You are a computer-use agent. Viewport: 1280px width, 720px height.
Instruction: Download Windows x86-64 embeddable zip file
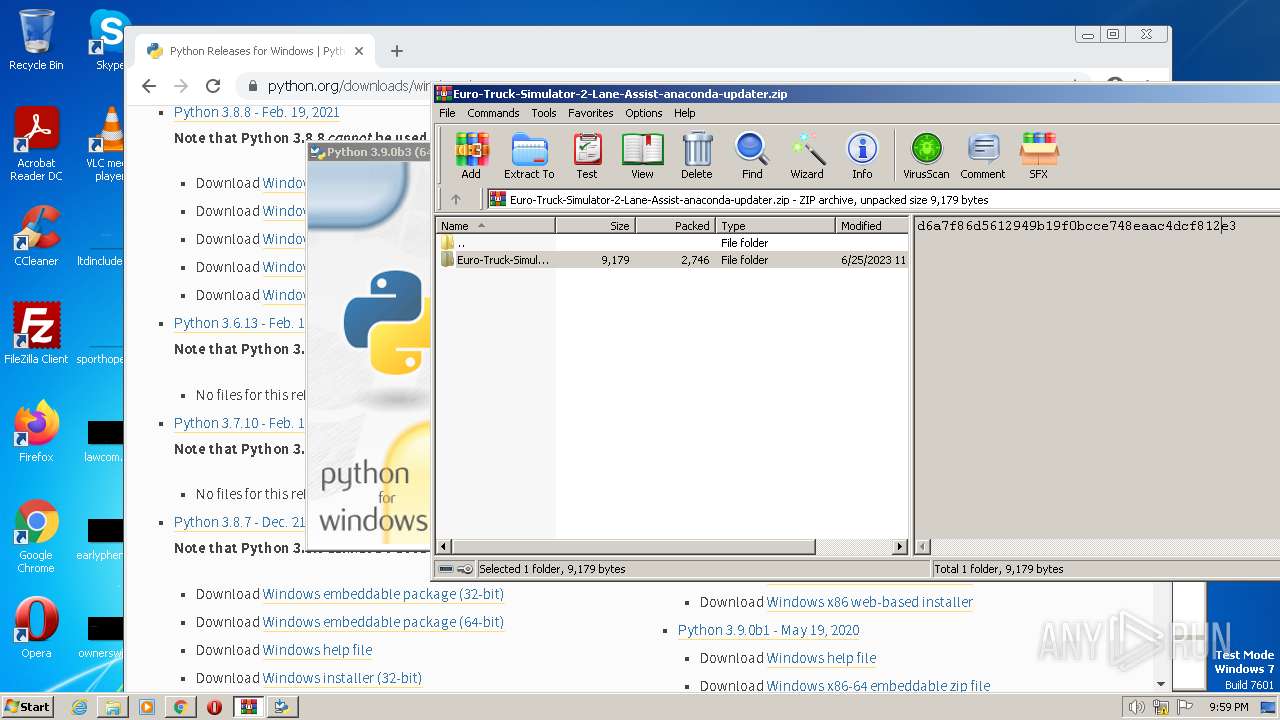tap(878, 686)
